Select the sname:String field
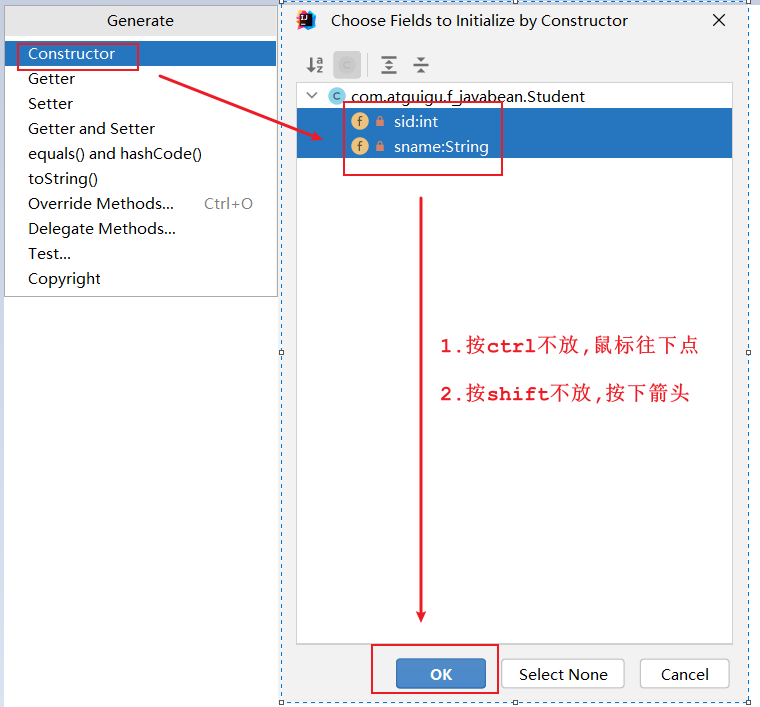The height and width of the screenshot is (707, 760). point(440,146)
